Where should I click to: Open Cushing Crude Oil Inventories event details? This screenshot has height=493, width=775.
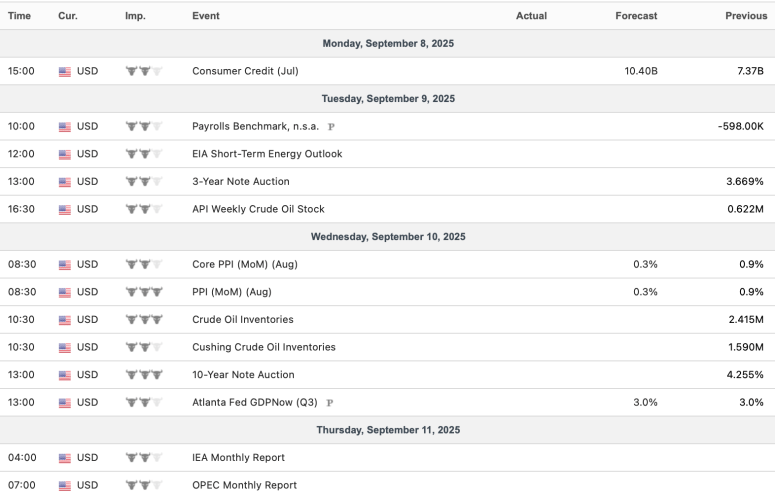(x=264, y=347)
